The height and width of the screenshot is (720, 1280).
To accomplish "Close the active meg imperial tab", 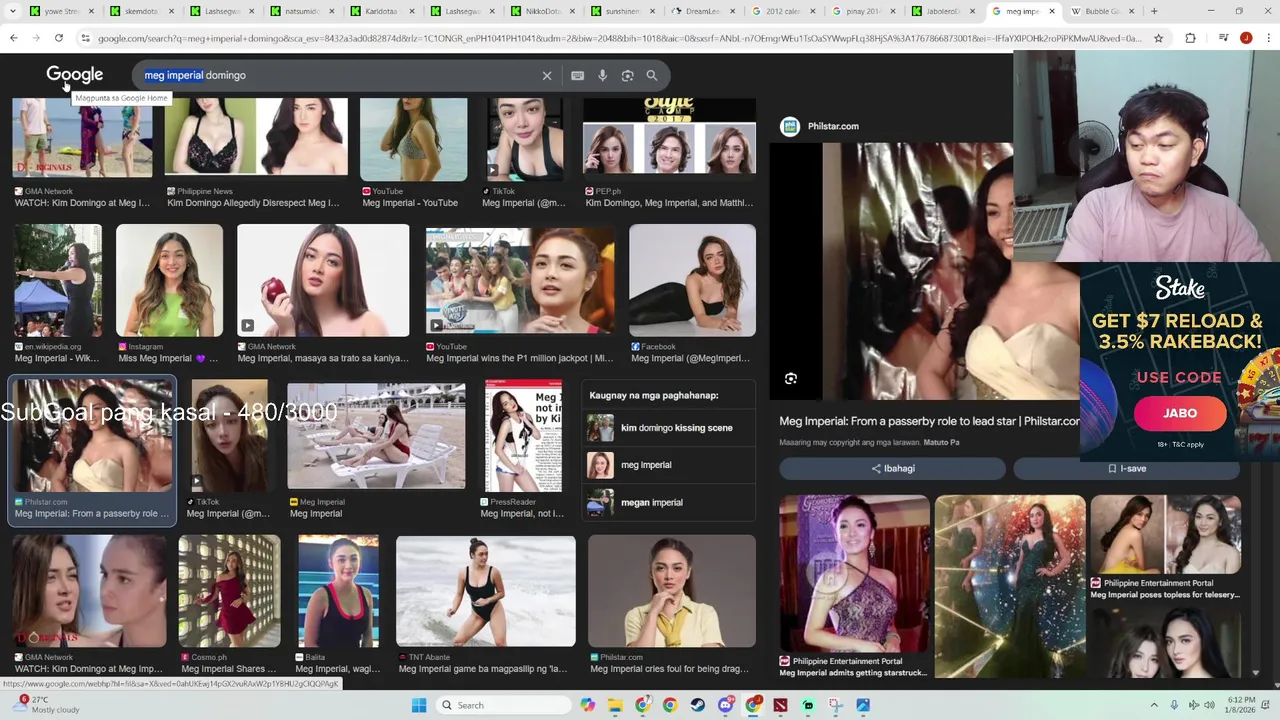I will point(1051,11).
